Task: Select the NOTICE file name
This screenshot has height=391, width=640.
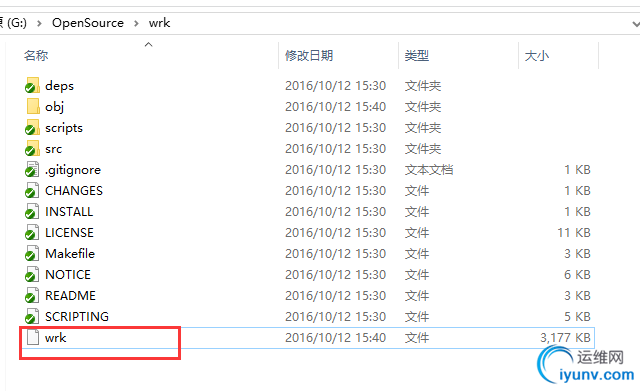Action: click(68, 275)
